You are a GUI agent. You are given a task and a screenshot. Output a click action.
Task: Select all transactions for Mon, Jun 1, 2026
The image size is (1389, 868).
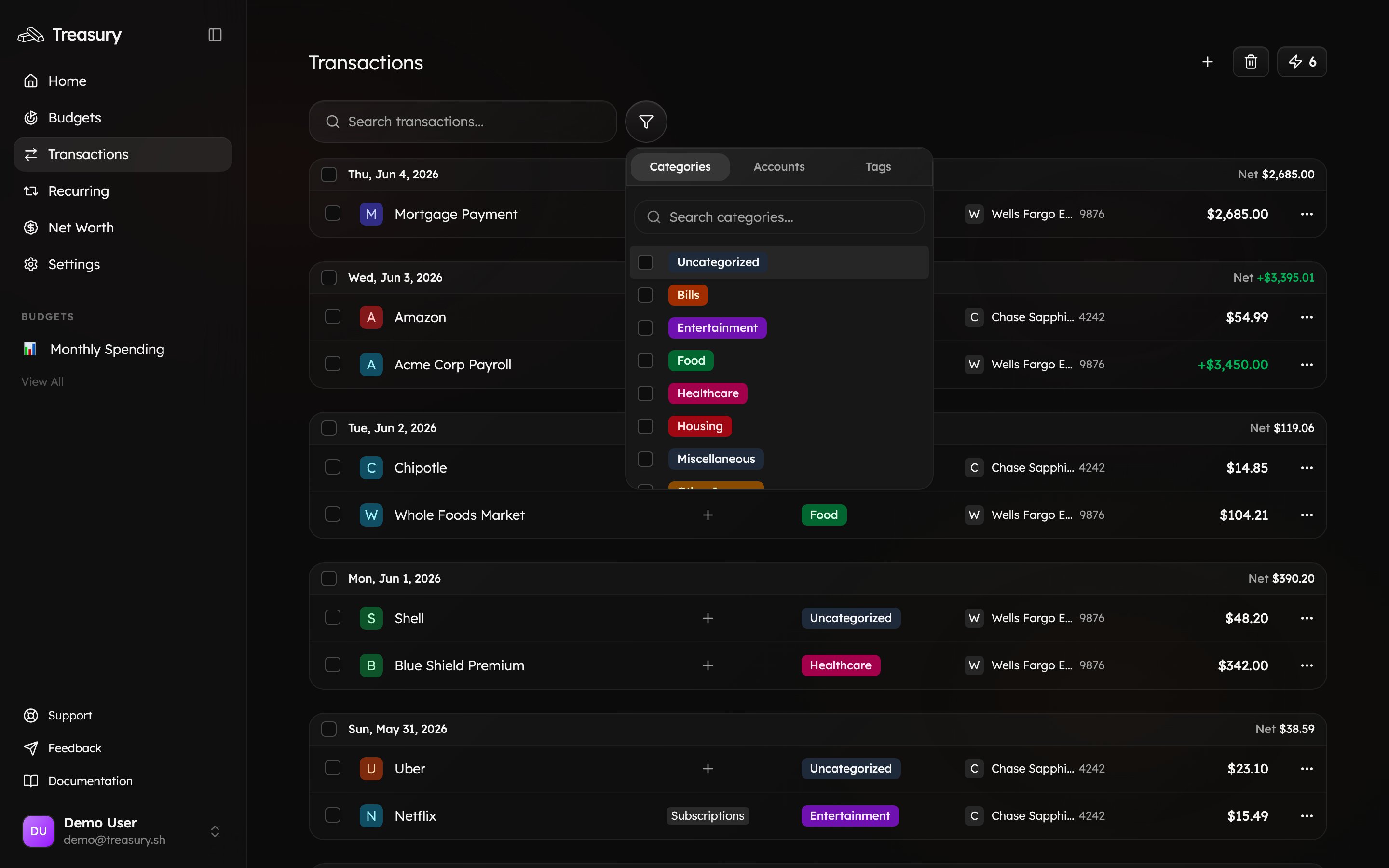coord(329,579)
